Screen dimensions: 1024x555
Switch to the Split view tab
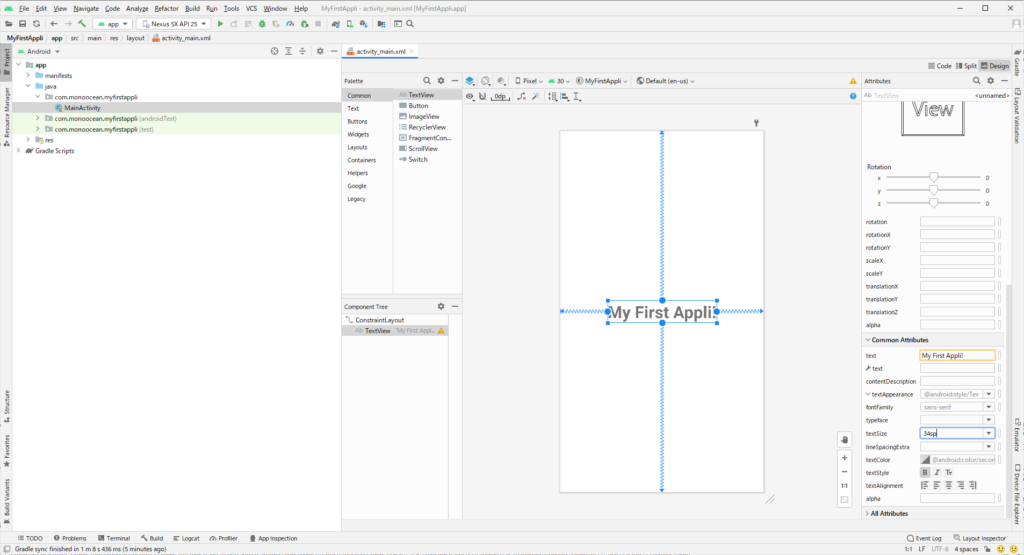965,65
